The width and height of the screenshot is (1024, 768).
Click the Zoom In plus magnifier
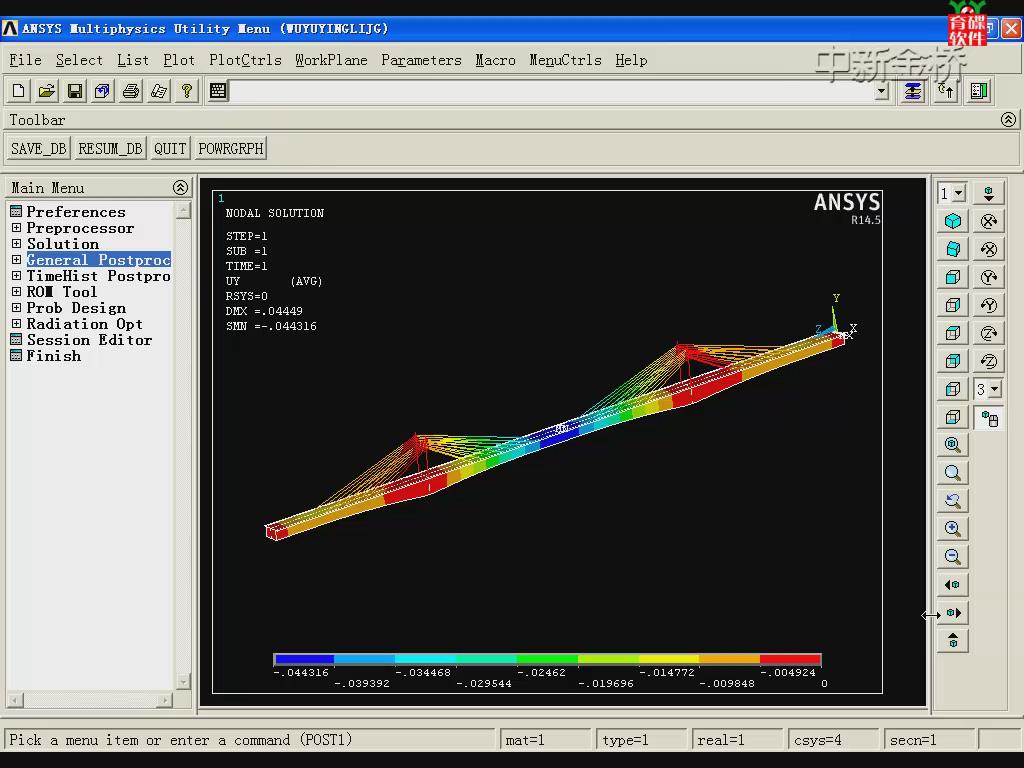pyautogui.click(x=953, y=529)
